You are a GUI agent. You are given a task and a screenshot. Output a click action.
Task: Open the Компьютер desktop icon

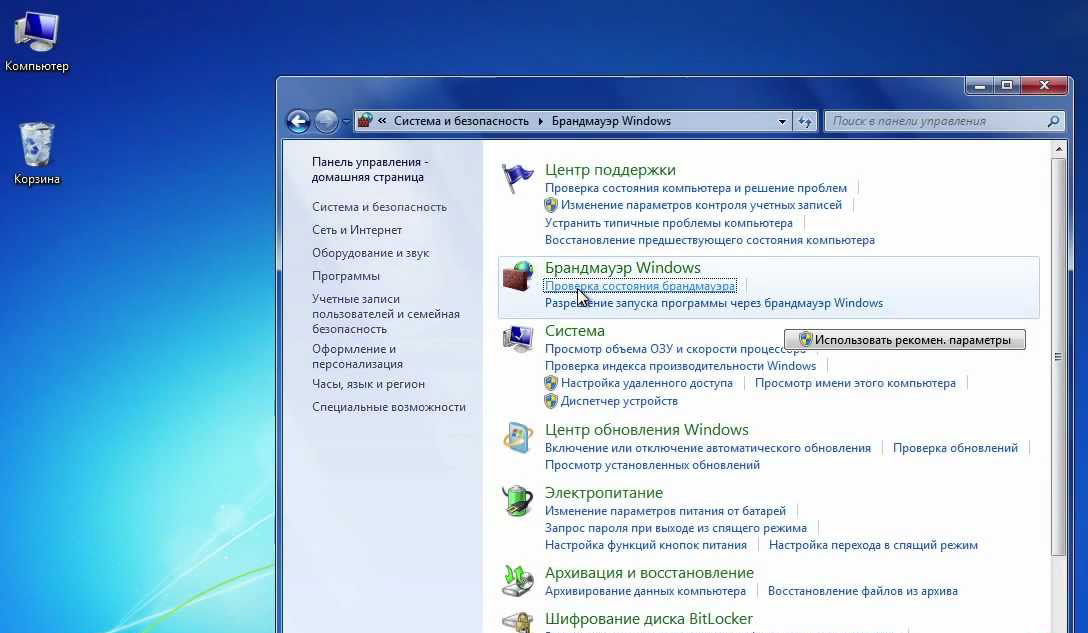37,41
